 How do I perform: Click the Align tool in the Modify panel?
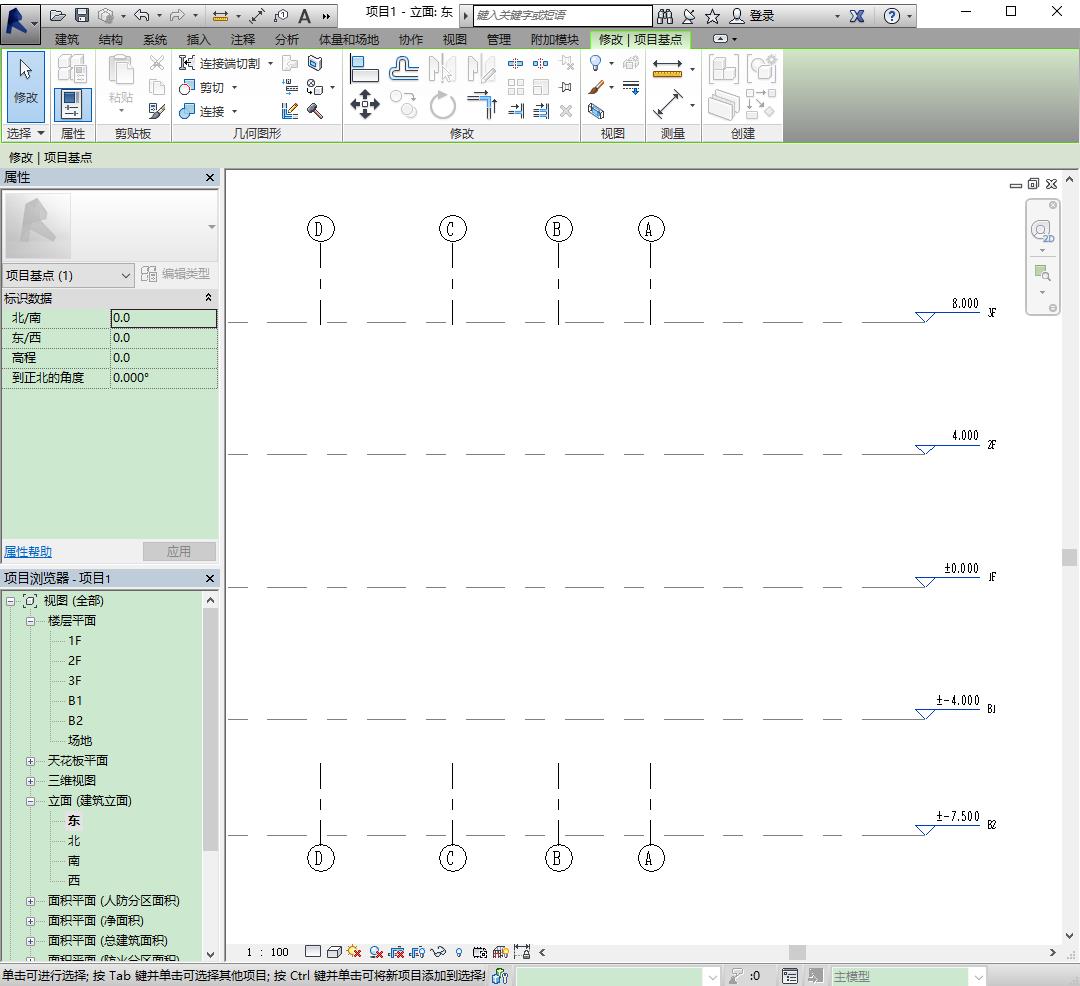(x=364, y=69)
